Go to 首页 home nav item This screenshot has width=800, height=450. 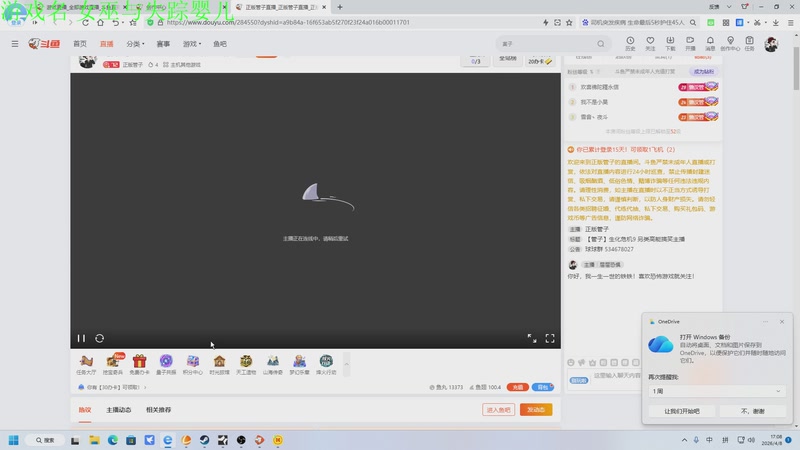click(x=80, y=44)
